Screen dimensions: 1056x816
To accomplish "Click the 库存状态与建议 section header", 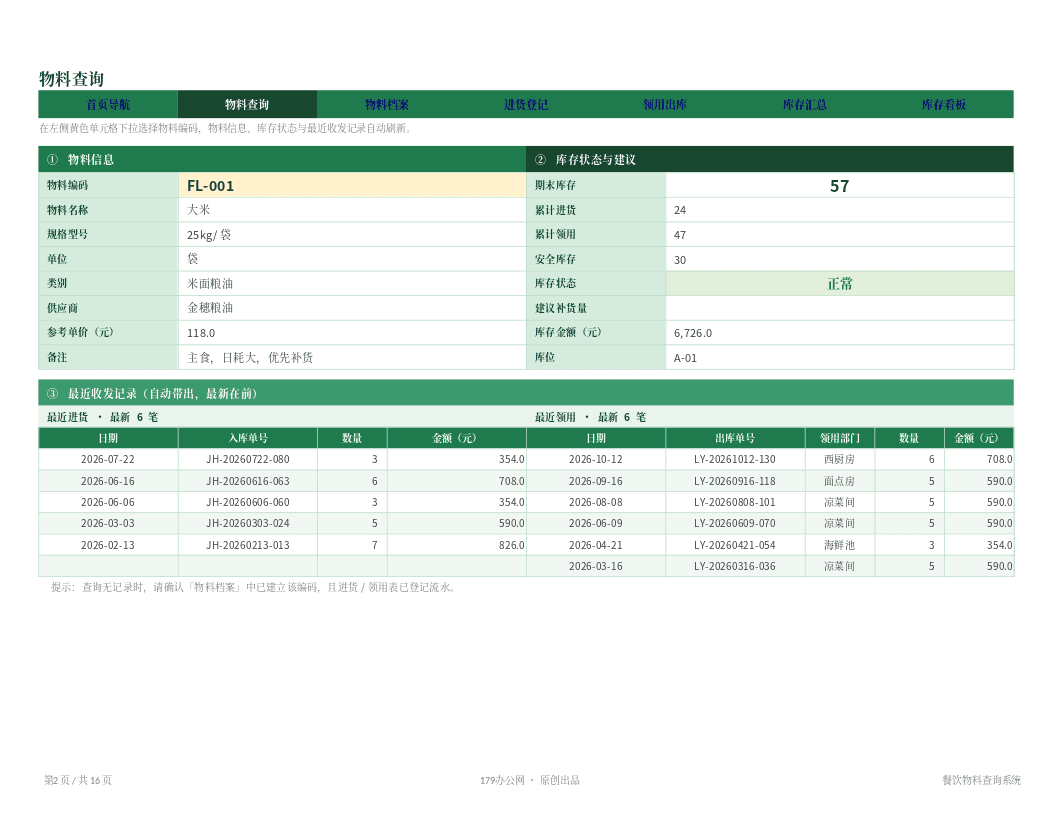I will [770, 160].
